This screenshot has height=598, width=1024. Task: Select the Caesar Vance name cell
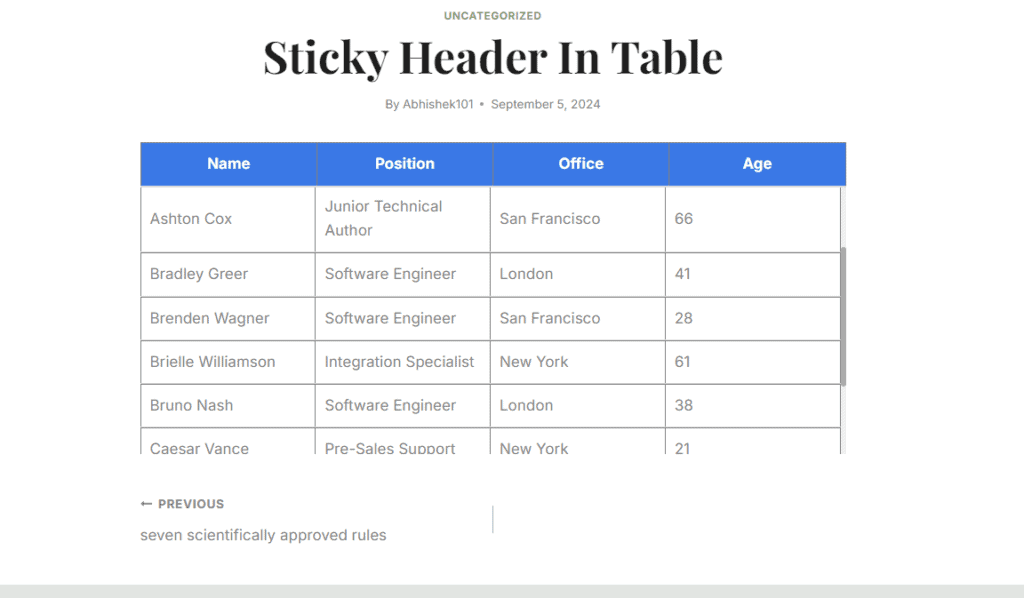point(228,442)
